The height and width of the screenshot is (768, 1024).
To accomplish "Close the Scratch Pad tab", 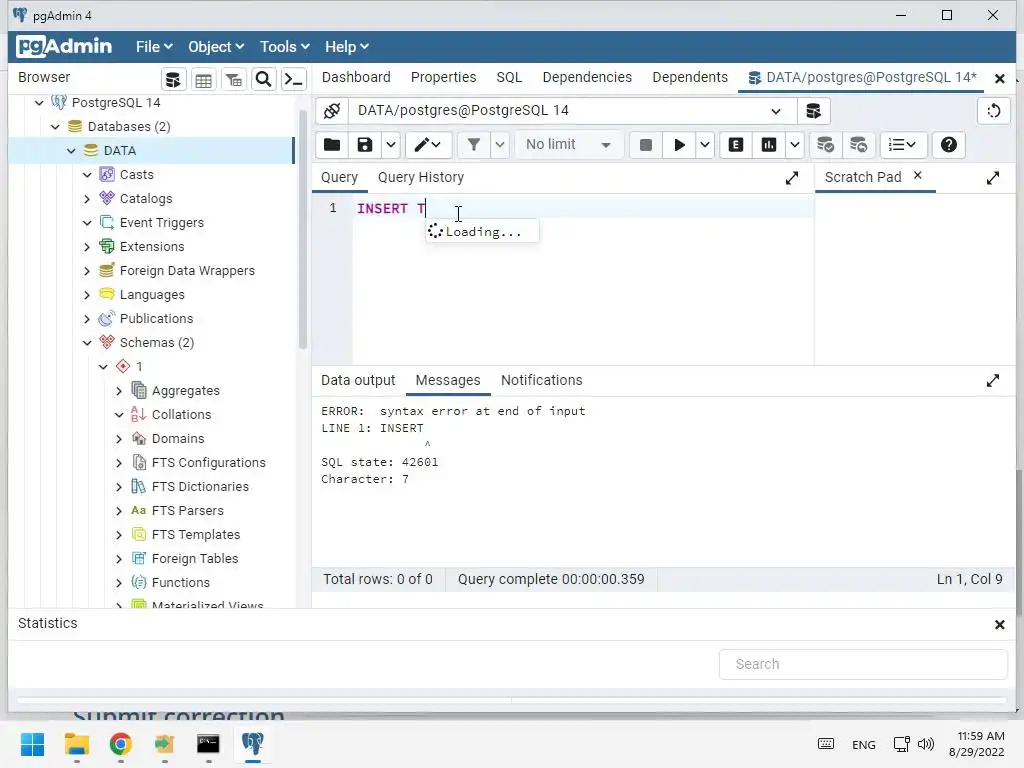I will [x=918, y=175].
